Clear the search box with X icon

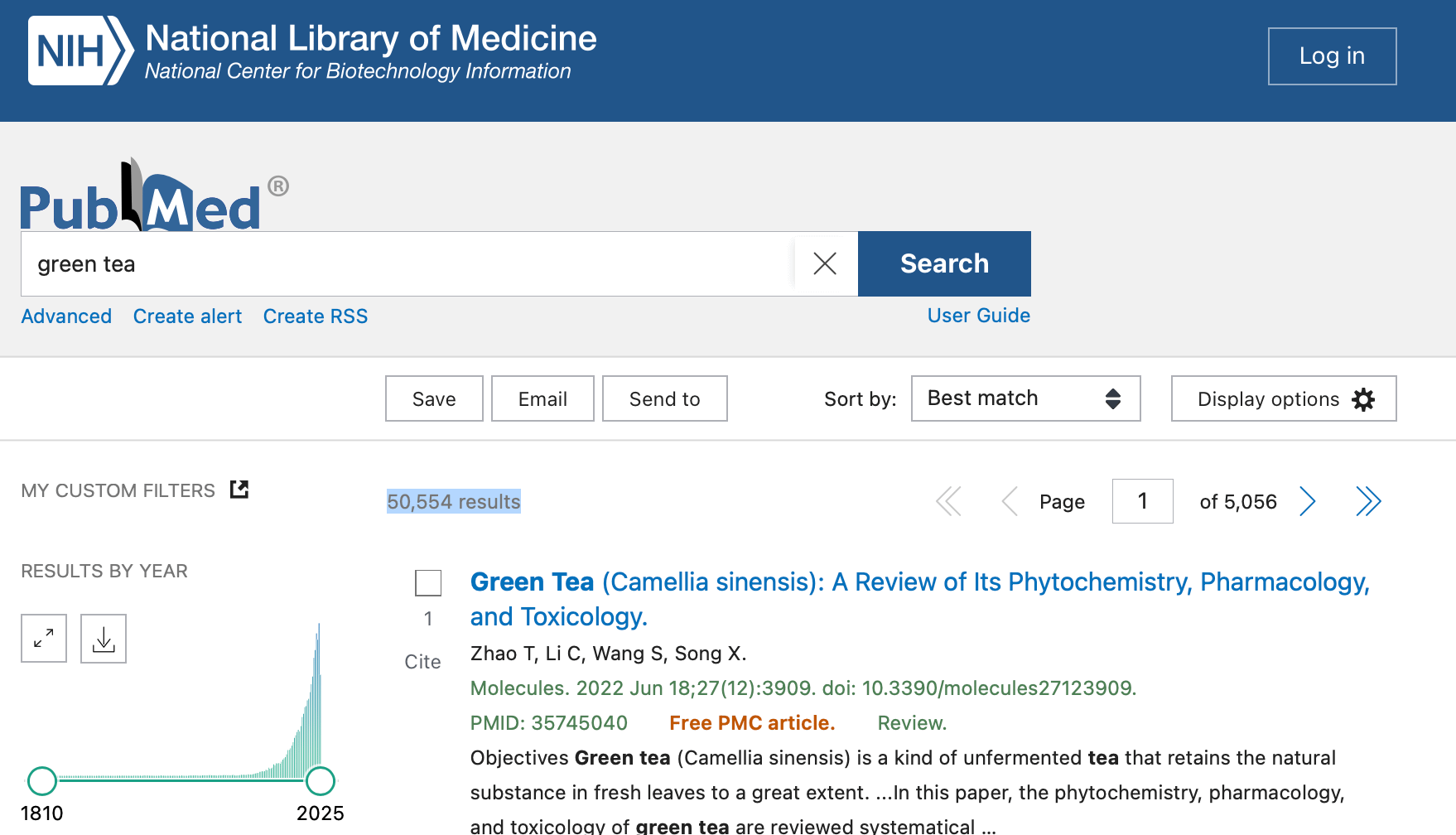click(x=825, y=263)
